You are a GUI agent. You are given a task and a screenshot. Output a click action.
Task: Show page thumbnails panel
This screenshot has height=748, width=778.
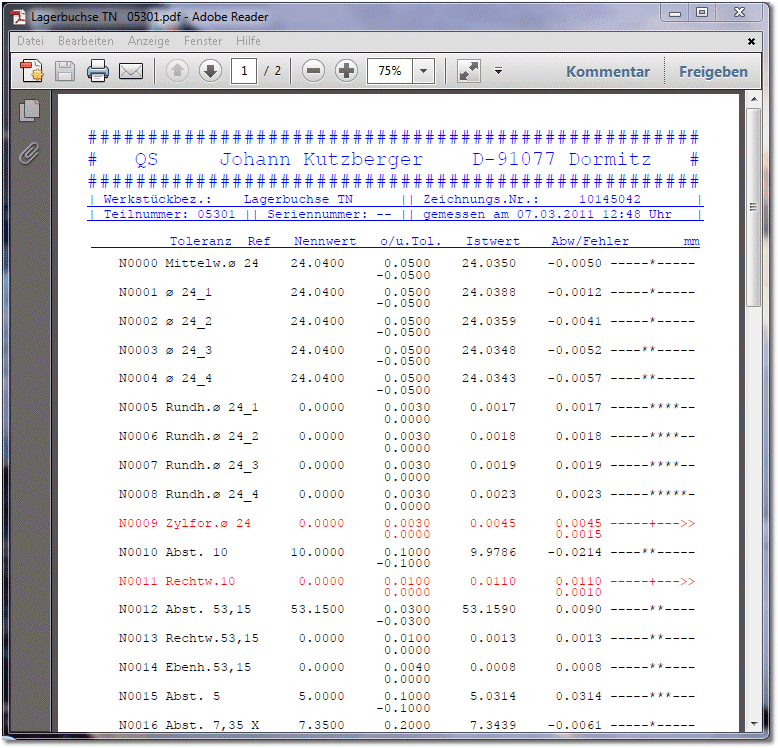(x=30, y=110)
